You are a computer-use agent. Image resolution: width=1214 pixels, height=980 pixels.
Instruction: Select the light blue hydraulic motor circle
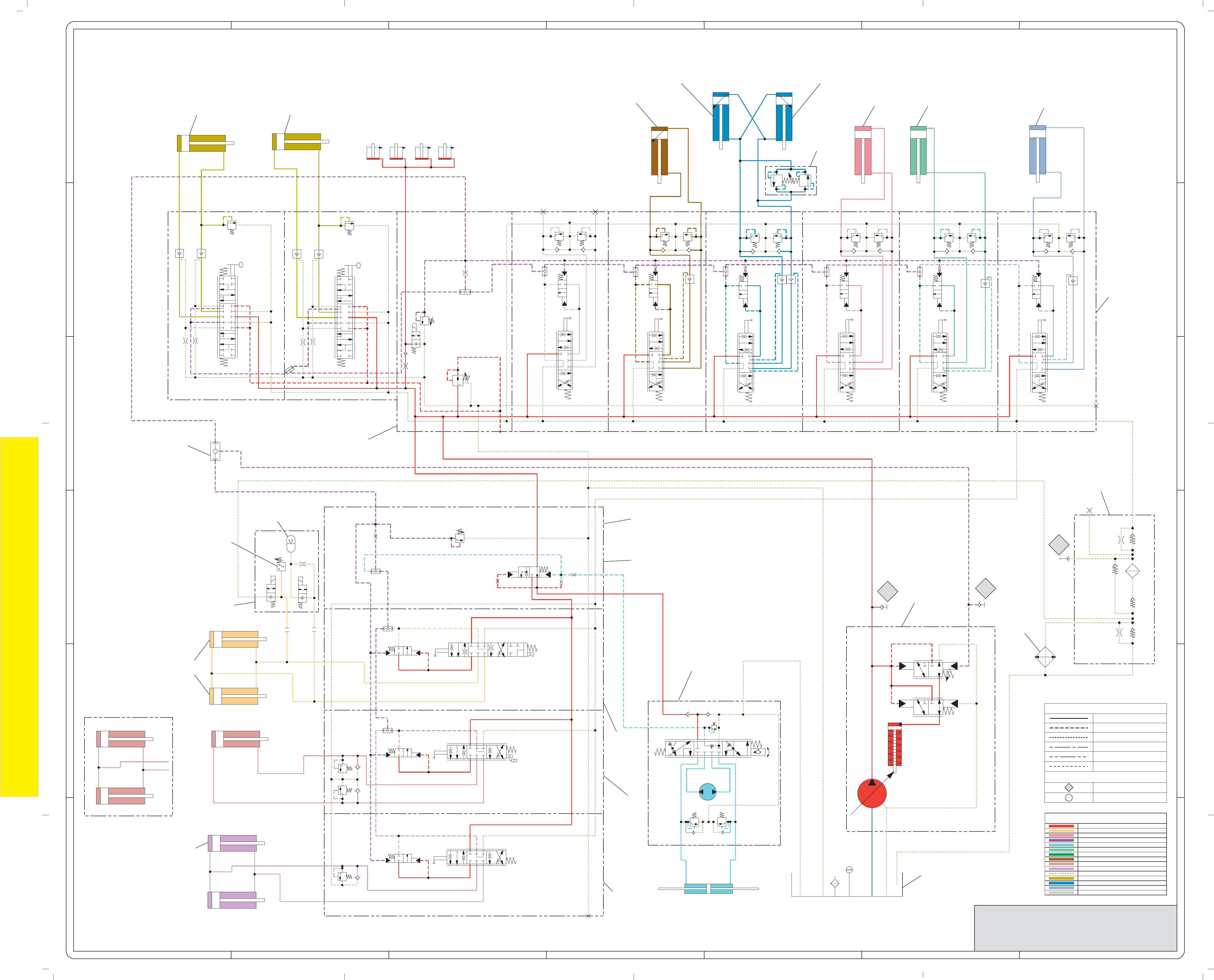707,792
